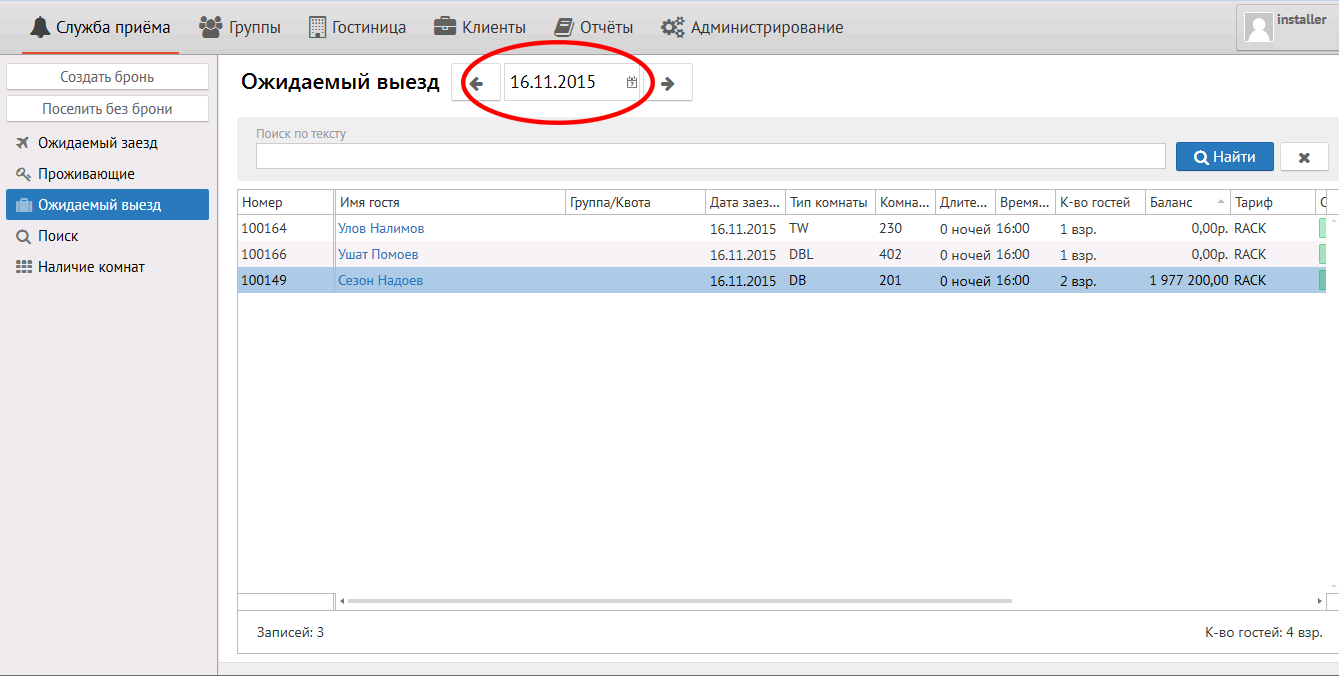
Task: Click the Поиск по тексту input field
Action: [710, 156]
